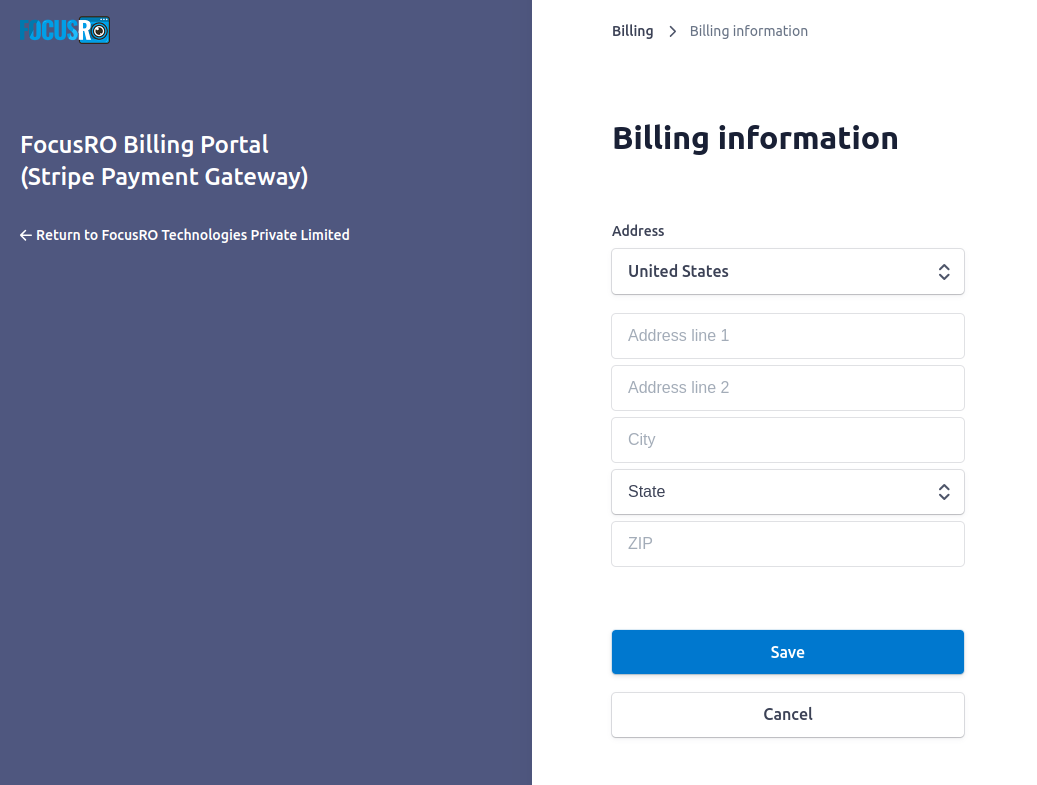This screenshot has height=785, width=1037.
Task: Click into the City field
Action: pyautogui.click(x=788, y=440)
